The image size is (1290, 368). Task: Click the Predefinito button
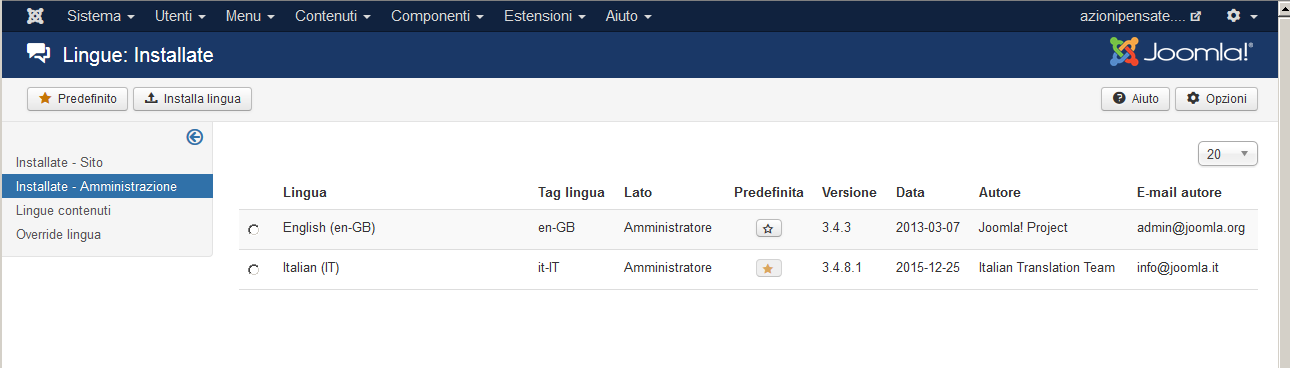pos(78,99)
